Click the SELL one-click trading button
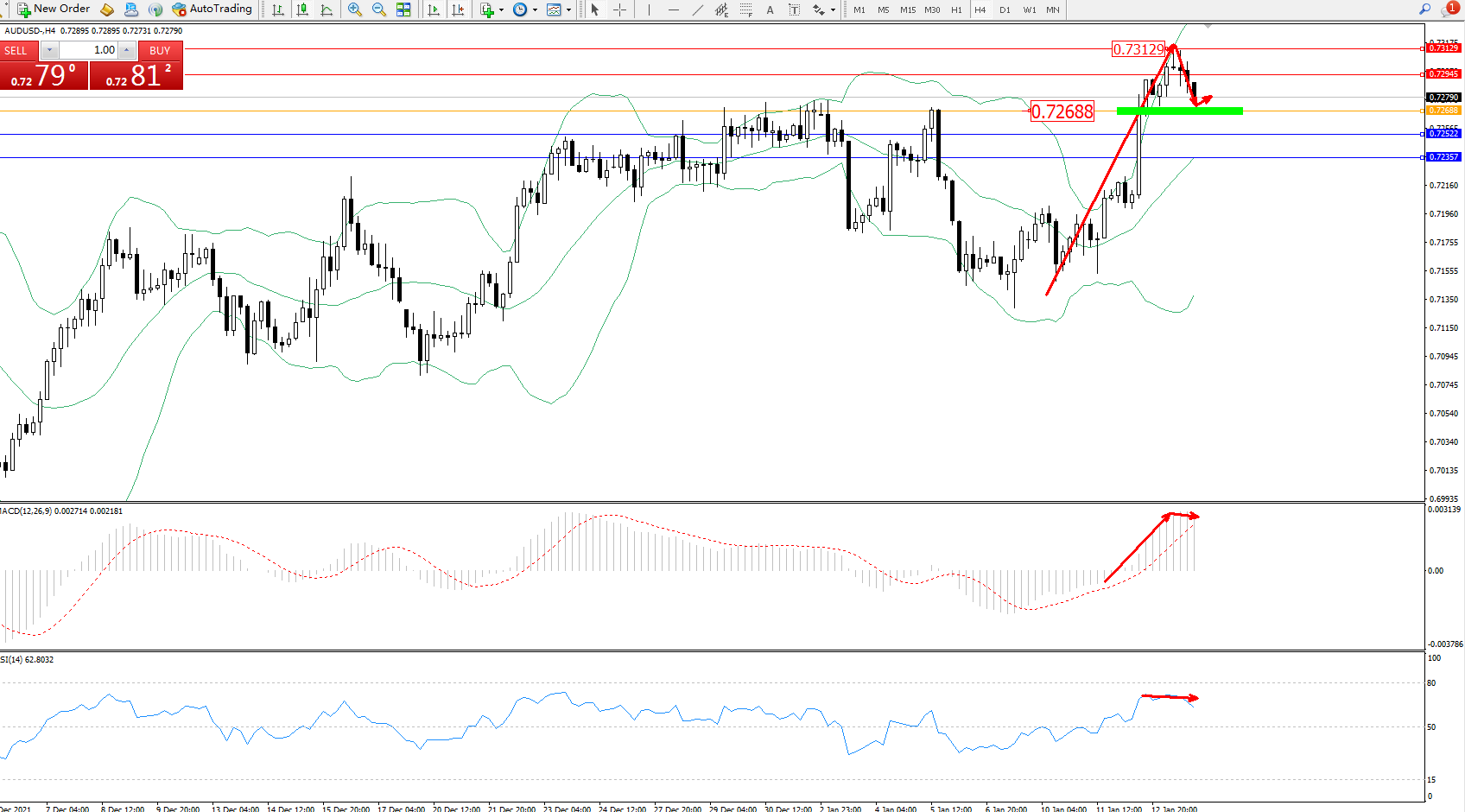Image resolution: width=1465 pixels, height=812 pixels. click(x=17, y=50)
